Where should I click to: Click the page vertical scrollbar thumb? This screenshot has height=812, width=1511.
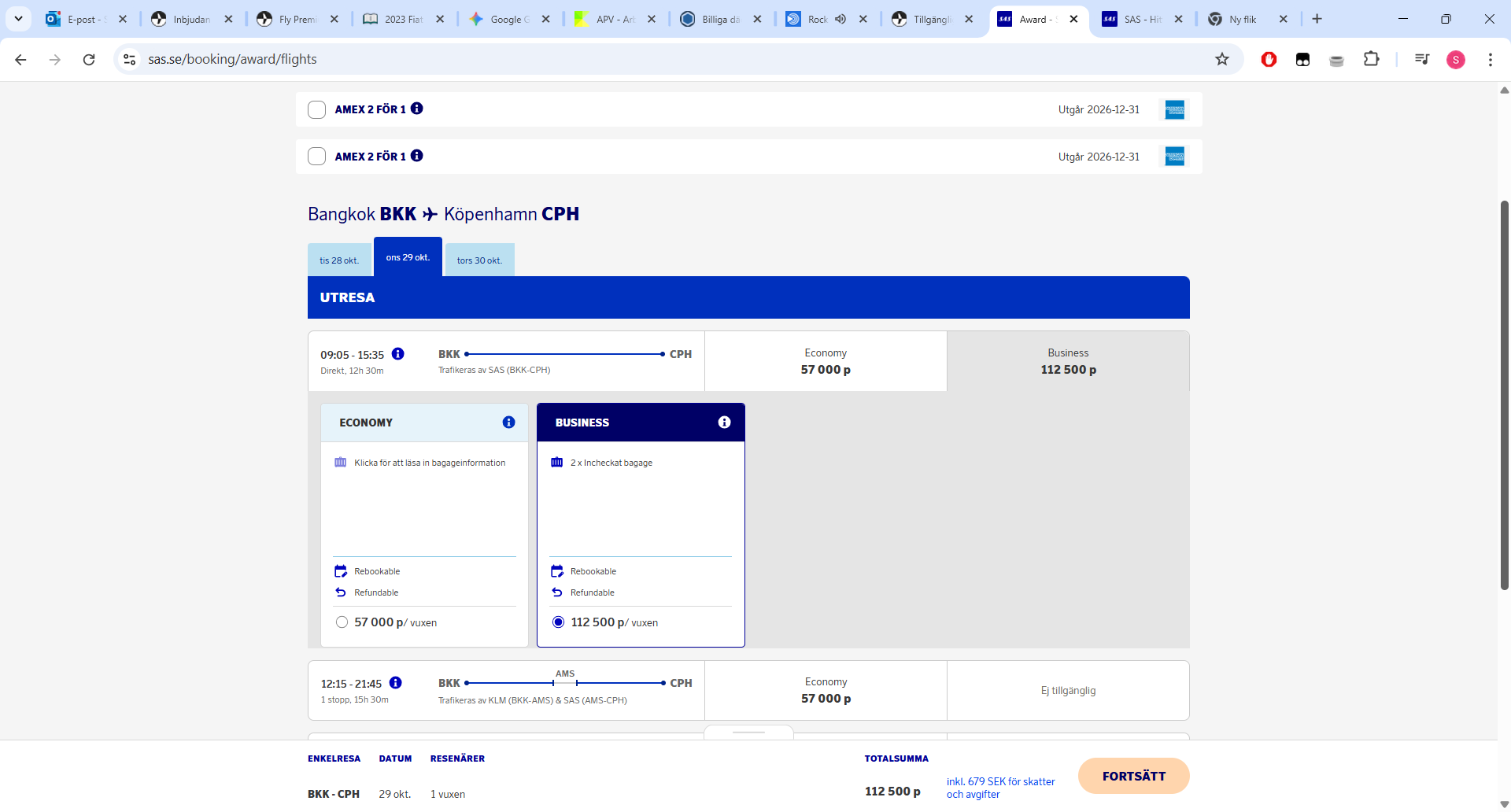[x=1504, y=393]
